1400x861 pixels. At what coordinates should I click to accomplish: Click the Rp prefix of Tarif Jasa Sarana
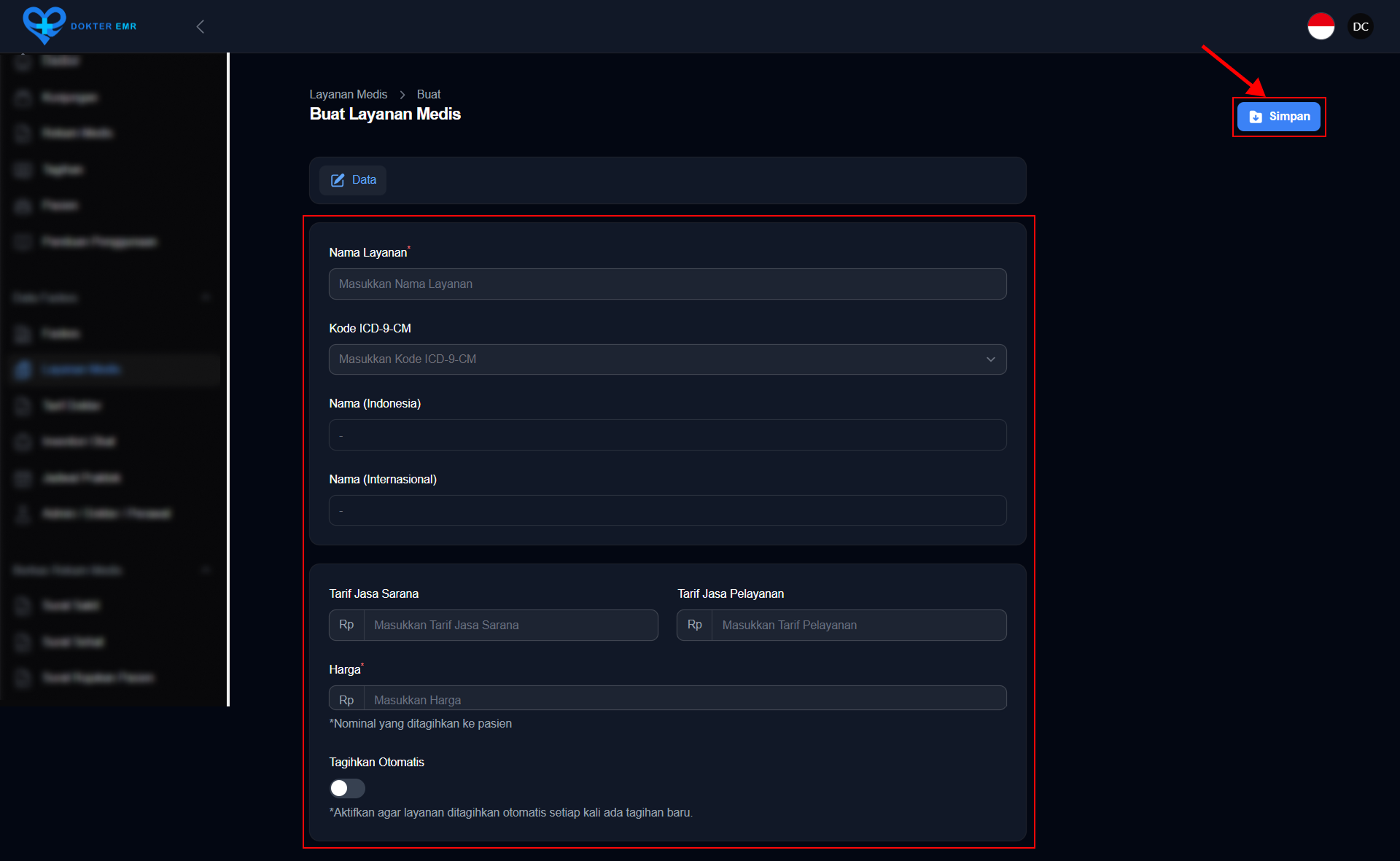pyautogui.click(x=346, y=625)
